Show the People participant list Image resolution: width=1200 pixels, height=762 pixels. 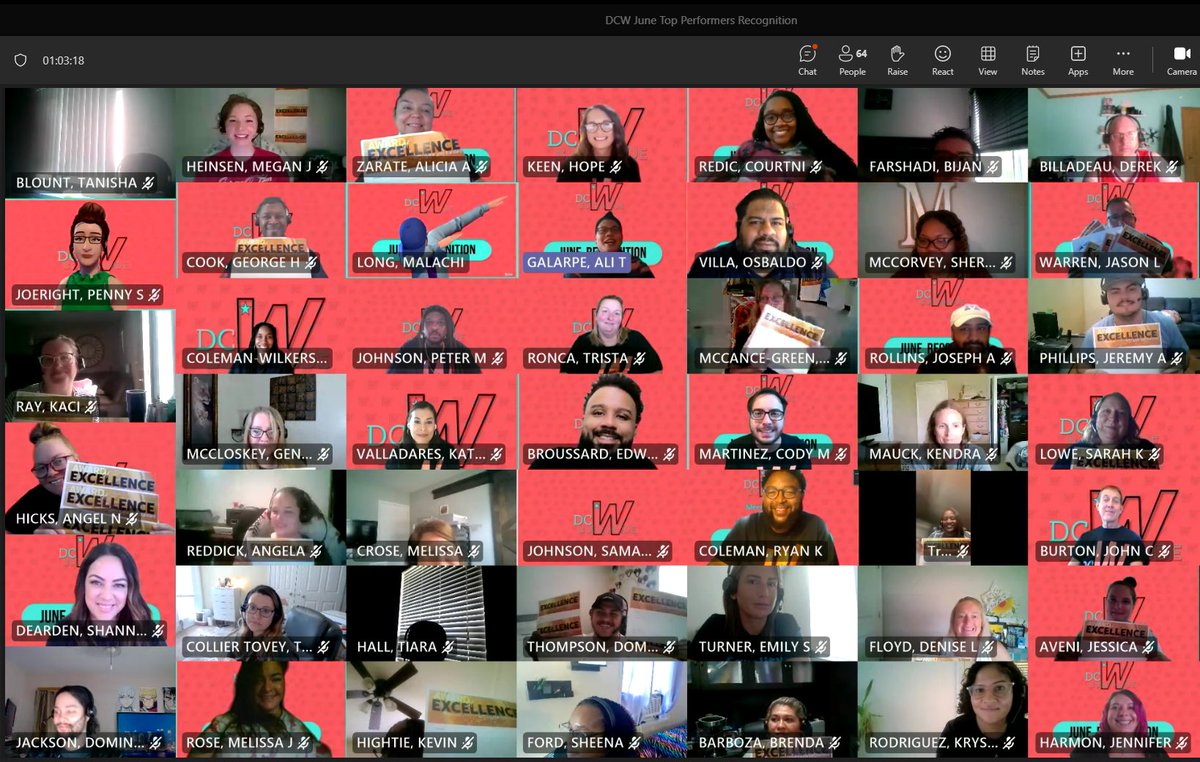coord(852,60)
